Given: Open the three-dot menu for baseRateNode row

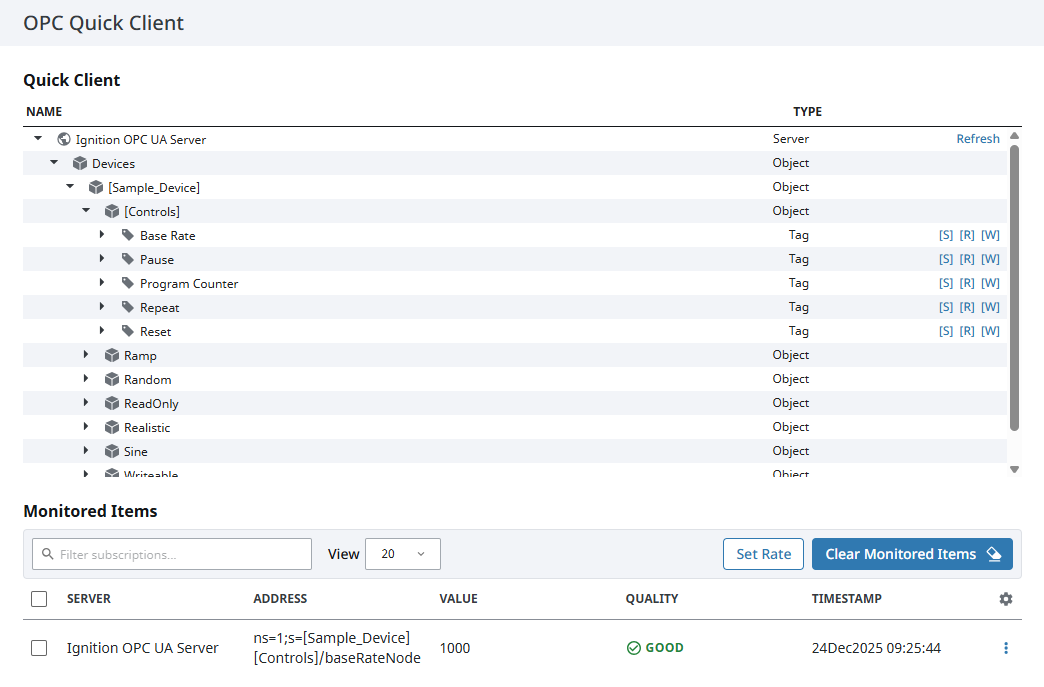Looking at the screenshot, I should (x=1005, y=648).
